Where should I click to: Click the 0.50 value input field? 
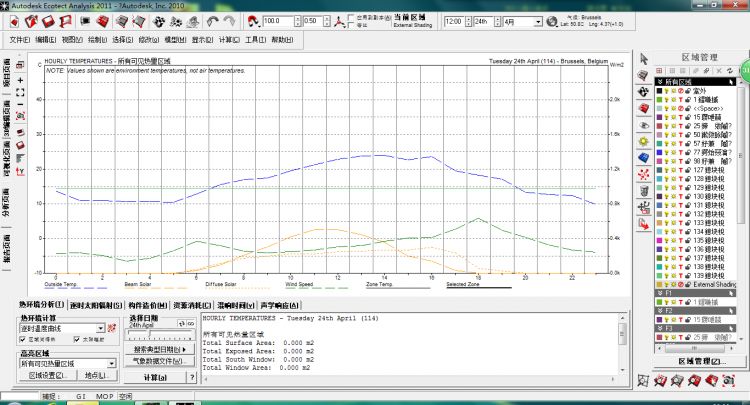(313, 22)
